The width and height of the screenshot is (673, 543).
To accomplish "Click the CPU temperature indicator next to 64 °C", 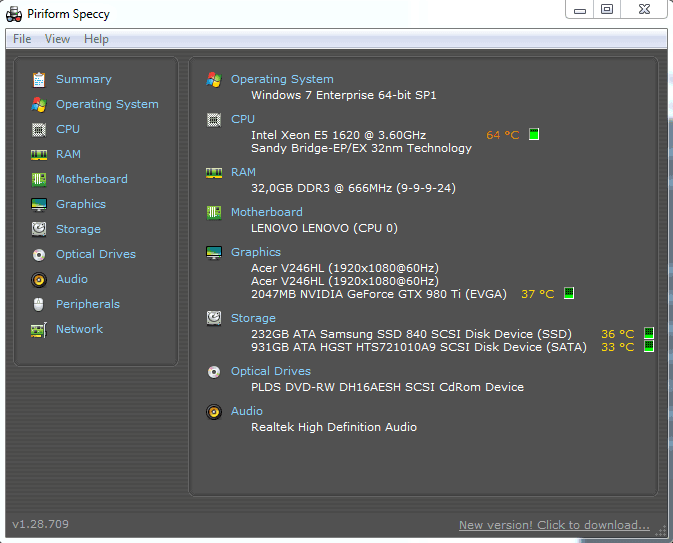I will click(534, 135).
